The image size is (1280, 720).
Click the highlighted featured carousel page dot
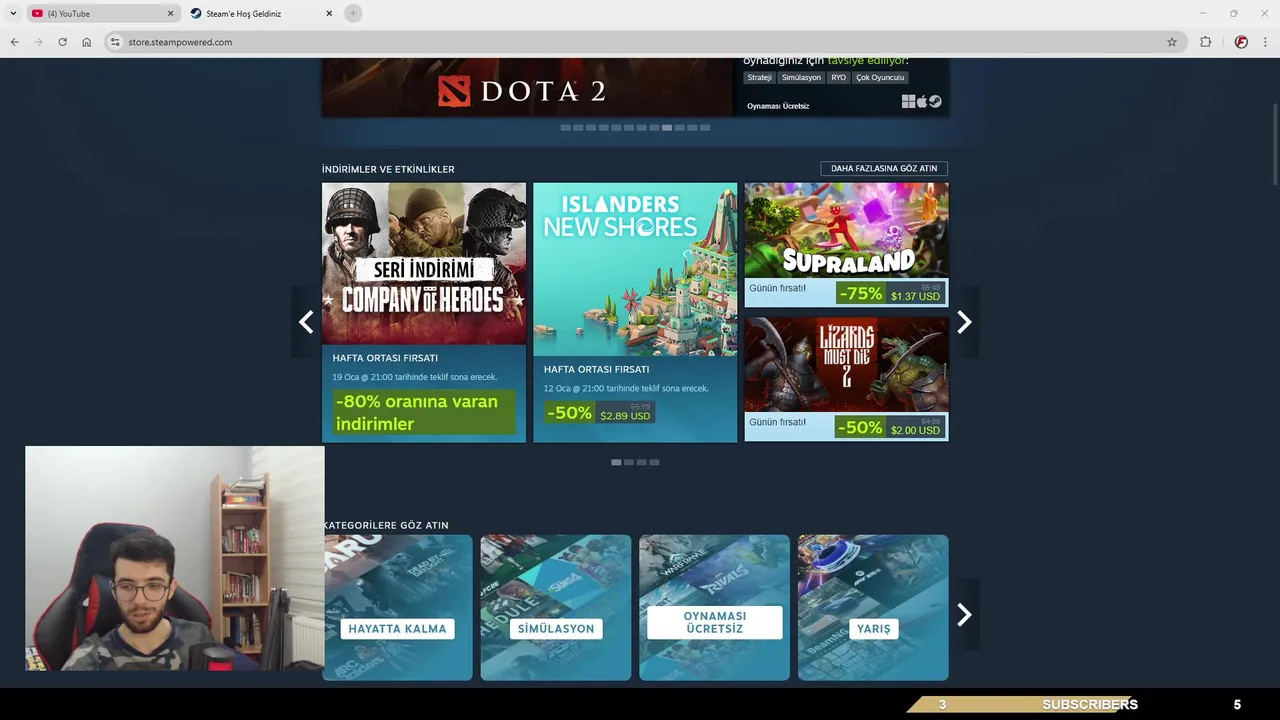point(667,128)
